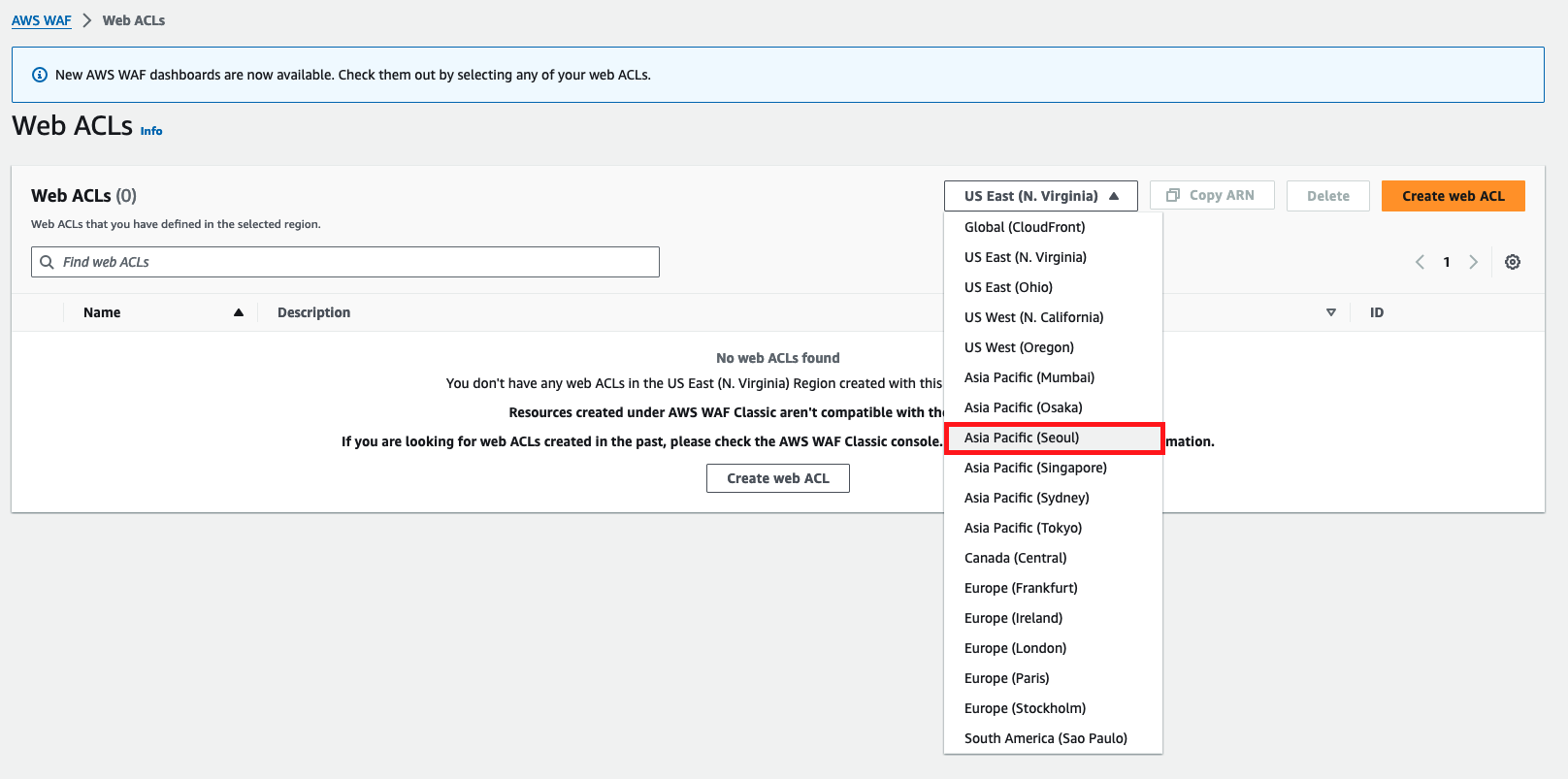Open AWS WAF breadcrumb link
1568x779 pixels.
[x=41, y=20]
